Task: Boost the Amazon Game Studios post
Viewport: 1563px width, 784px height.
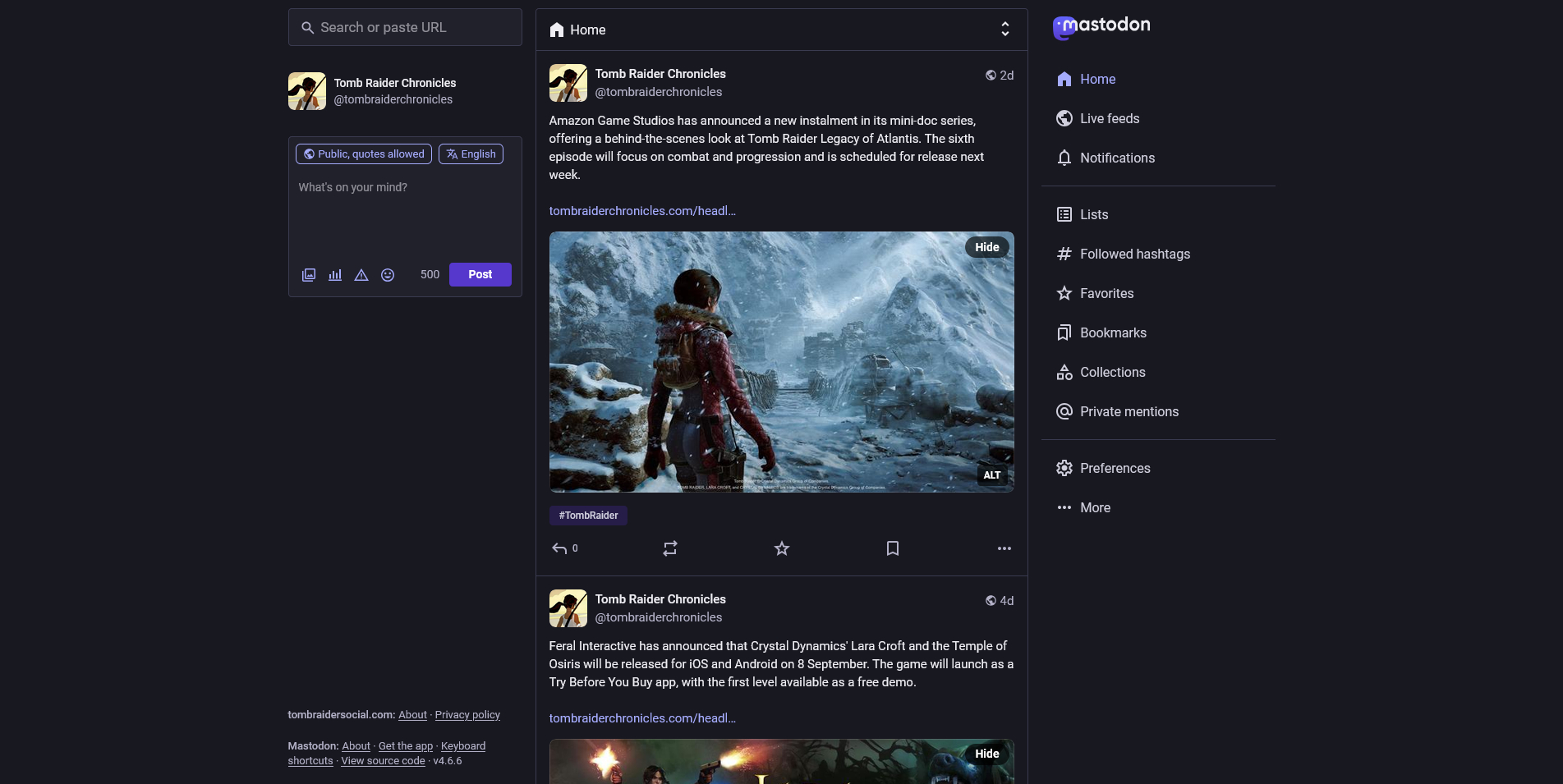Action: click(x=670, y=548)
